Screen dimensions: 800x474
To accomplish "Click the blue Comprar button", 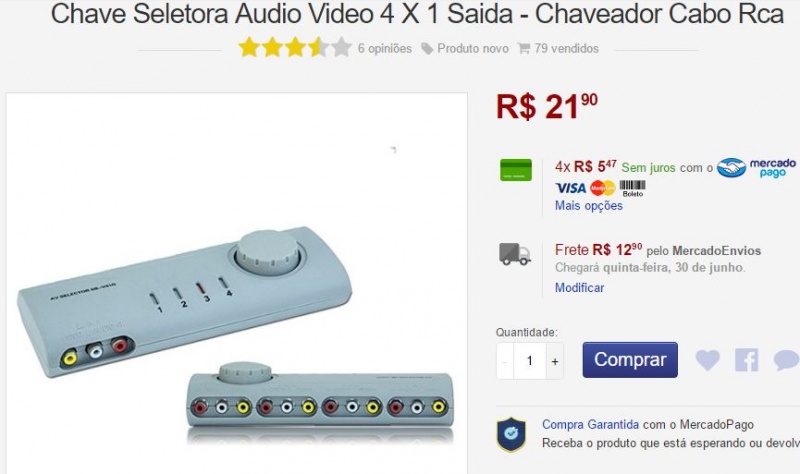I will click(630, 360).
